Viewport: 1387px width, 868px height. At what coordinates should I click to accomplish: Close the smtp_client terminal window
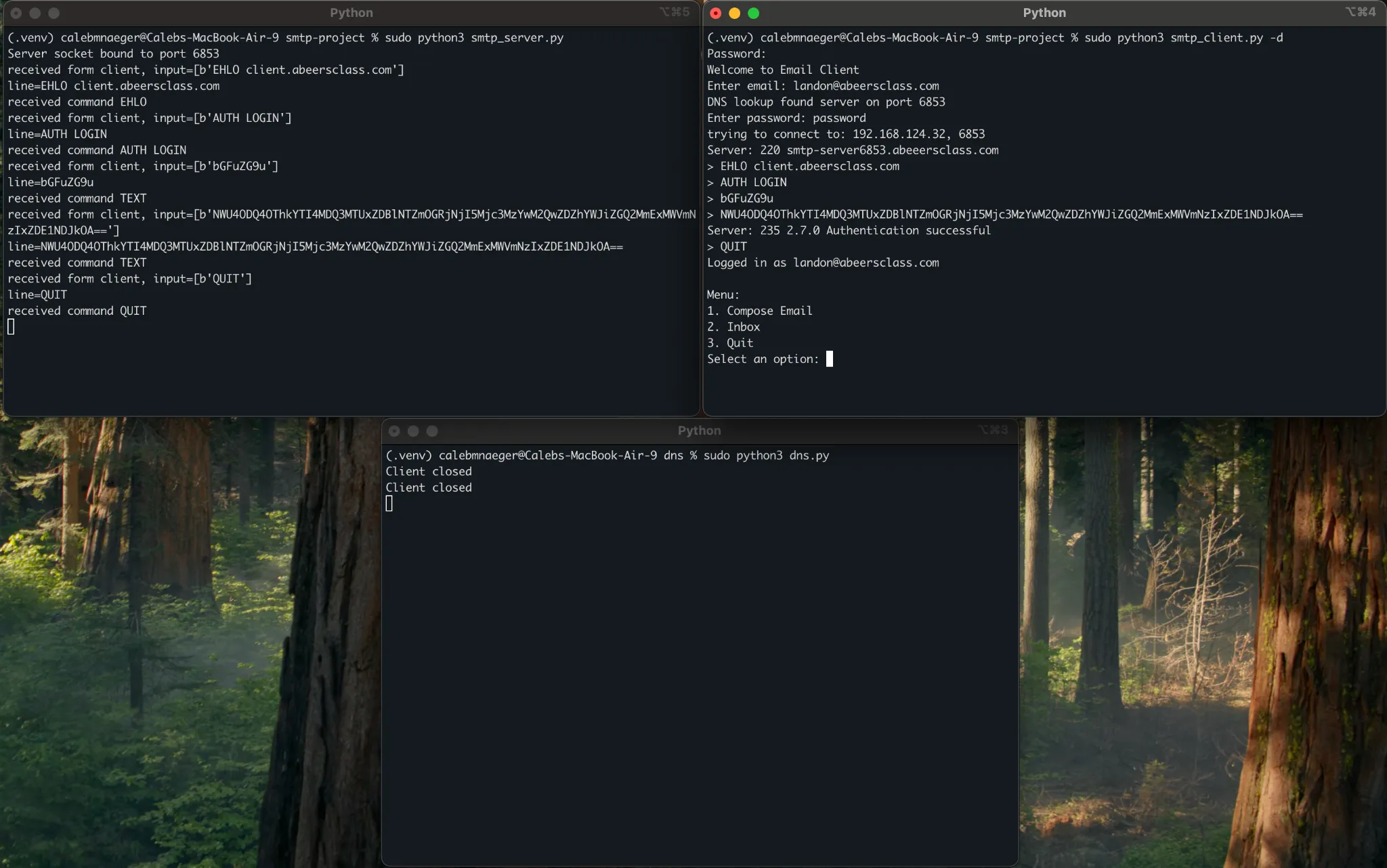click(x=715, y=13)
